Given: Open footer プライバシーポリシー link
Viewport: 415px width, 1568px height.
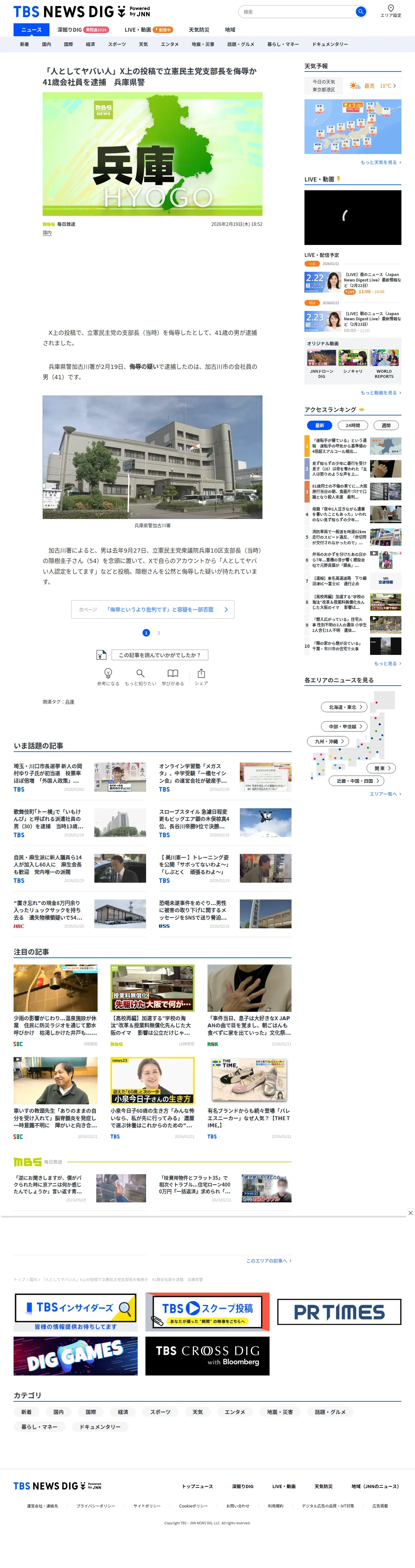Looking at the screenshot, I should [x=95, y=1506].
